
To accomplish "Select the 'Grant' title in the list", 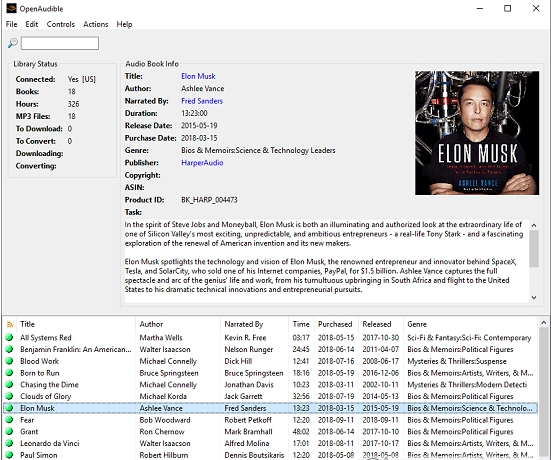I will (x=29, y=432).
